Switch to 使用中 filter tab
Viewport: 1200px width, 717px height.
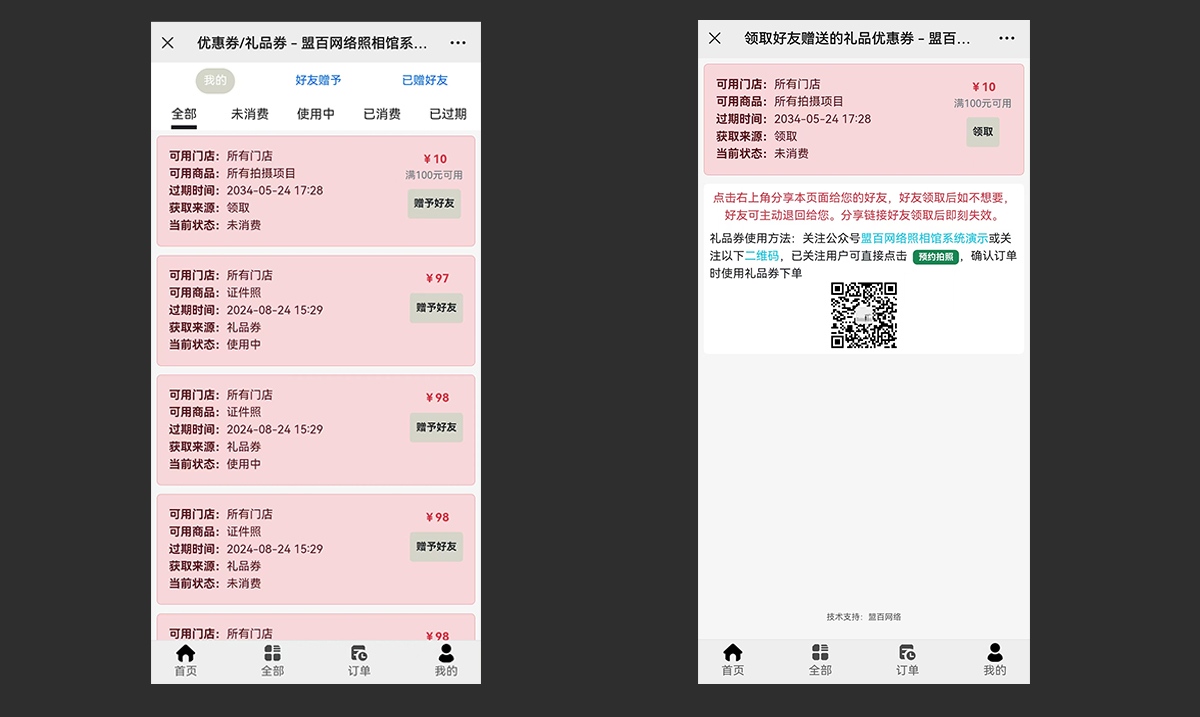point(316,114)
